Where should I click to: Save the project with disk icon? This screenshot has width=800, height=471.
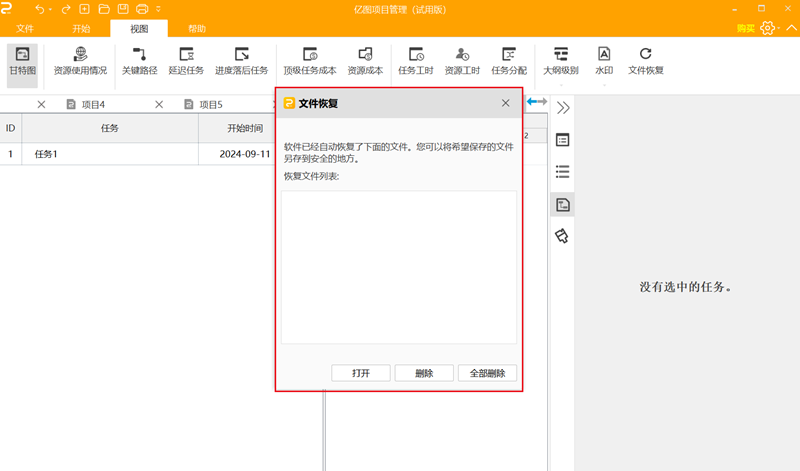(x=123, y=9)
